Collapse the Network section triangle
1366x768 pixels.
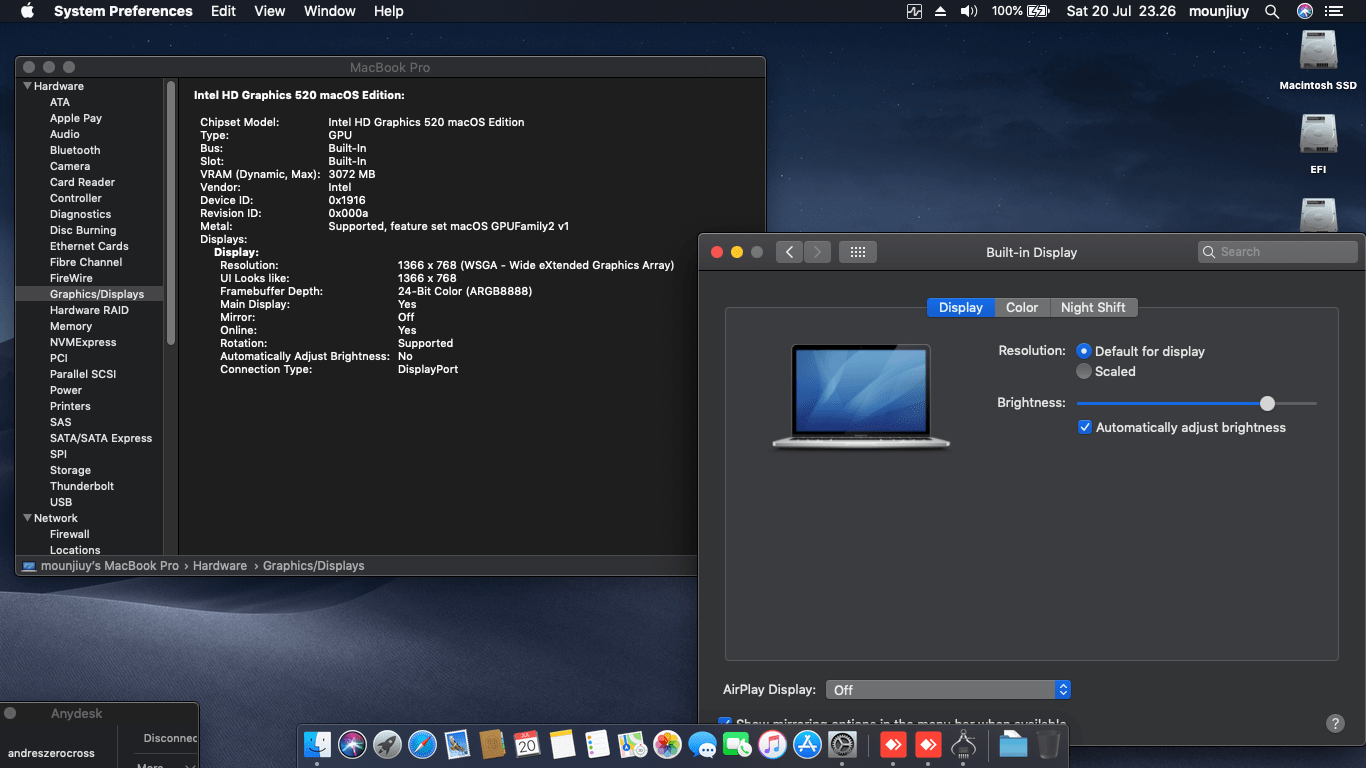coord(28,518)
